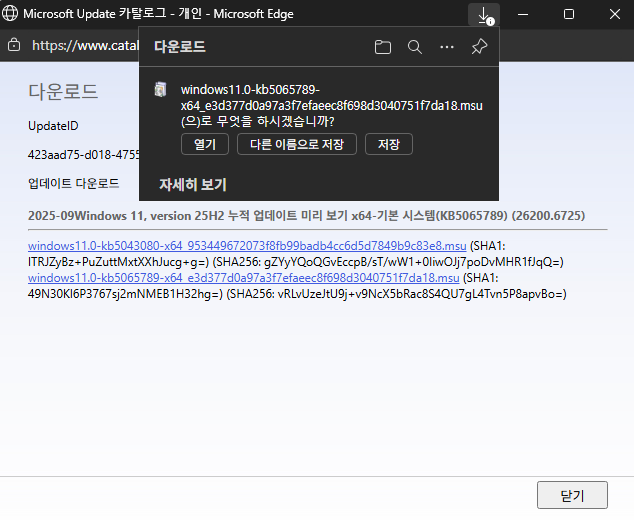Open the downloads toolbar icon in the title bar
This screenshot has height=520, width=634.
pyautogui.click(x=484, y=15)
